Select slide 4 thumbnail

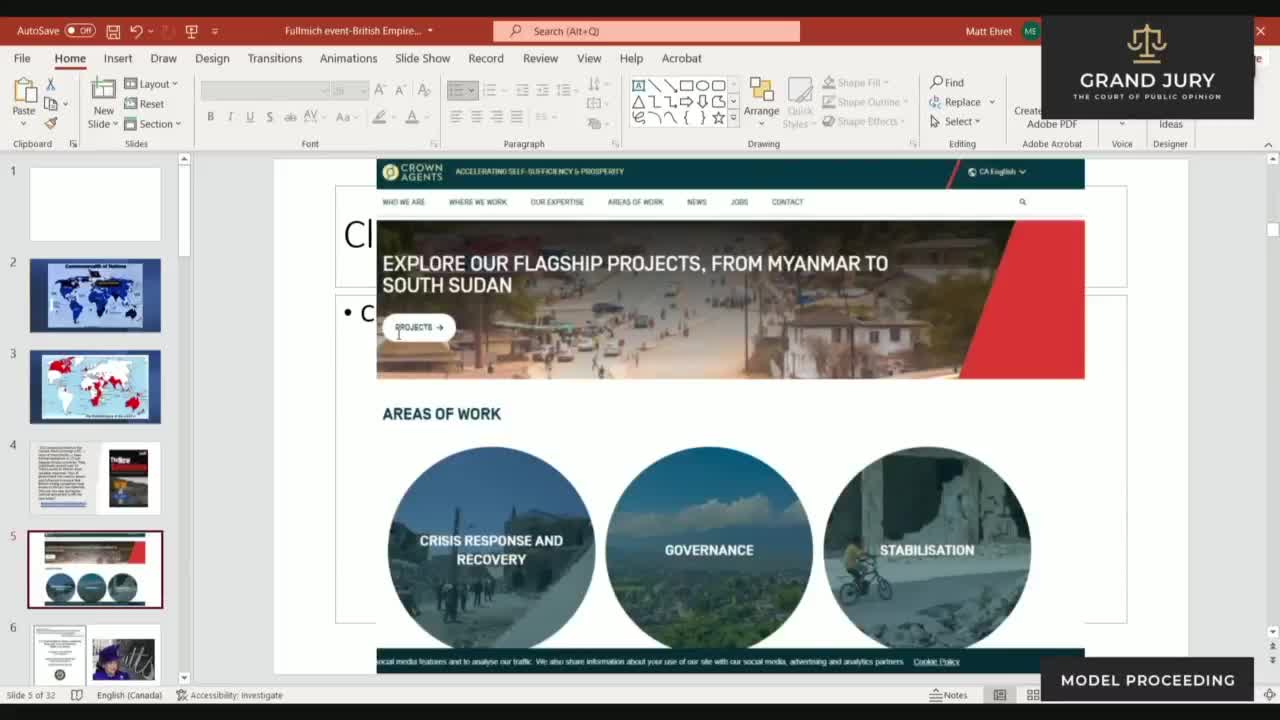95,477
